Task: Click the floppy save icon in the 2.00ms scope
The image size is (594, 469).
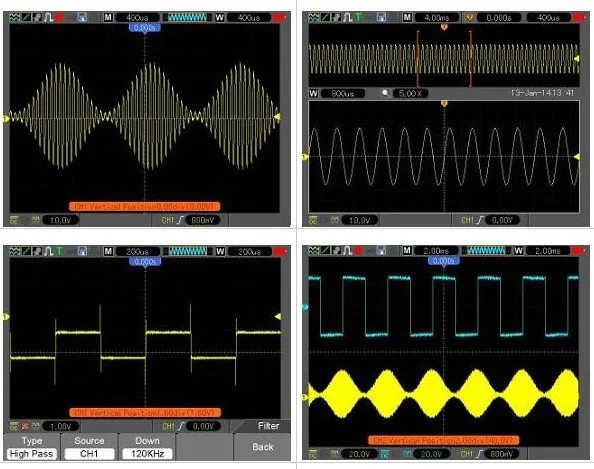Action: (381, 251)
